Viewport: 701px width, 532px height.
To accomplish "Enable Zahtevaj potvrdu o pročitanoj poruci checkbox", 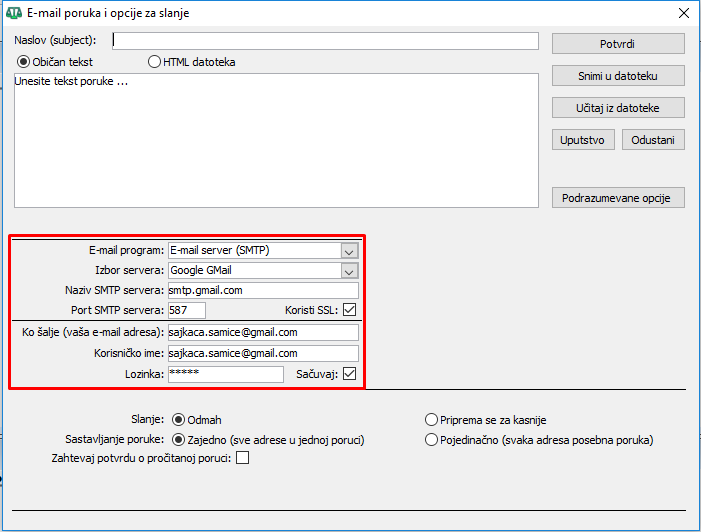I will [242, 457].
